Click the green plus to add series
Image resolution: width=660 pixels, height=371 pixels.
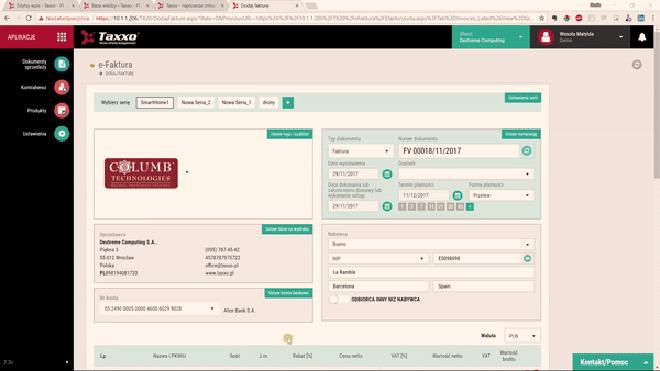[288, 103]
